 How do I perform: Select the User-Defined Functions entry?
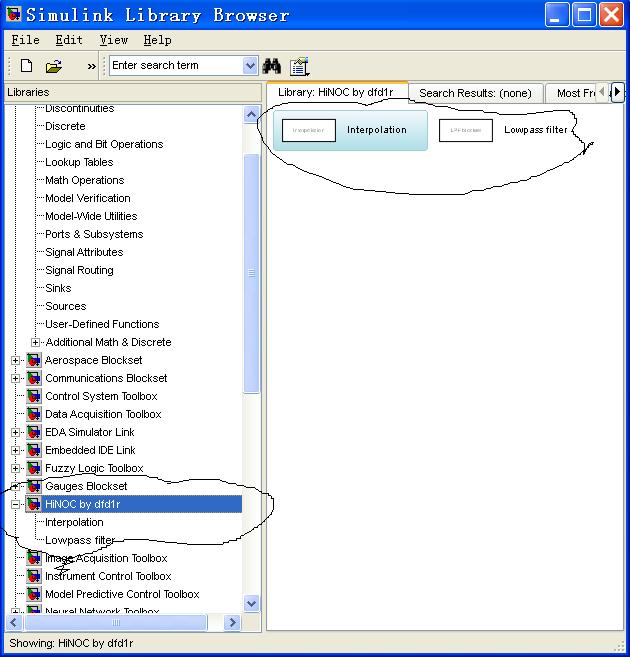click(x=102, y=324)
